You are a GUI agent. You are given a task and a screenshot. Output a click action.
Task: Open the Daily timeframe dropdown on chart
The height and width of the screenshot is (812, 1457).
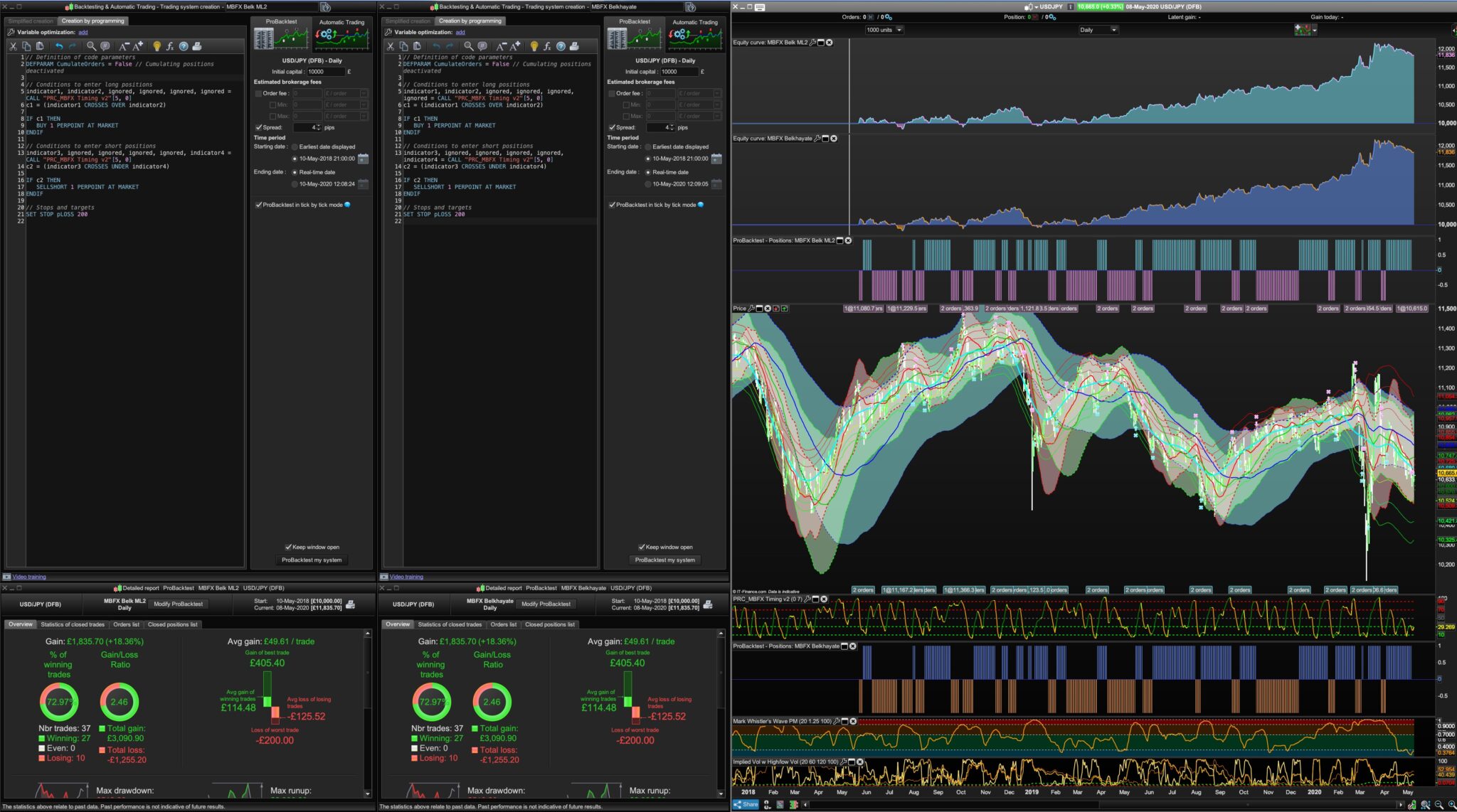(1098, 30)
